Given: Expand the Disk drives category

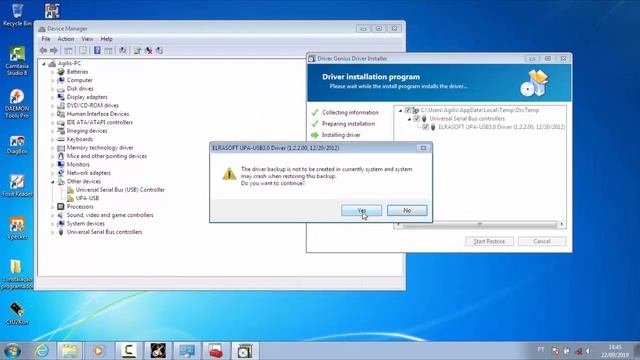Looking at the screenshot, I should click(x=53, y=89).
